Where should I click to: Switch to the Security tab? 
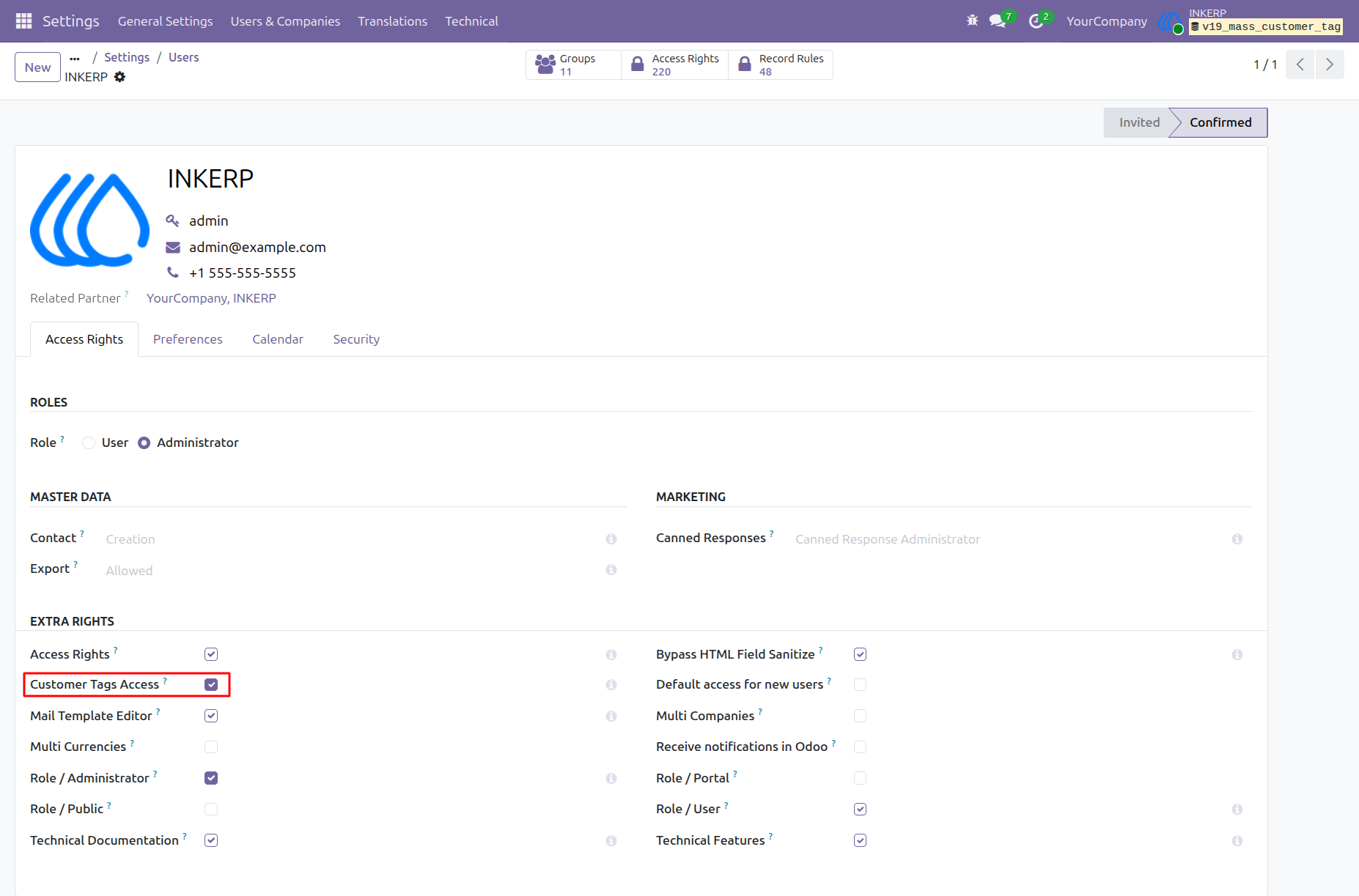pyautogui.click(x=356, y=339)
